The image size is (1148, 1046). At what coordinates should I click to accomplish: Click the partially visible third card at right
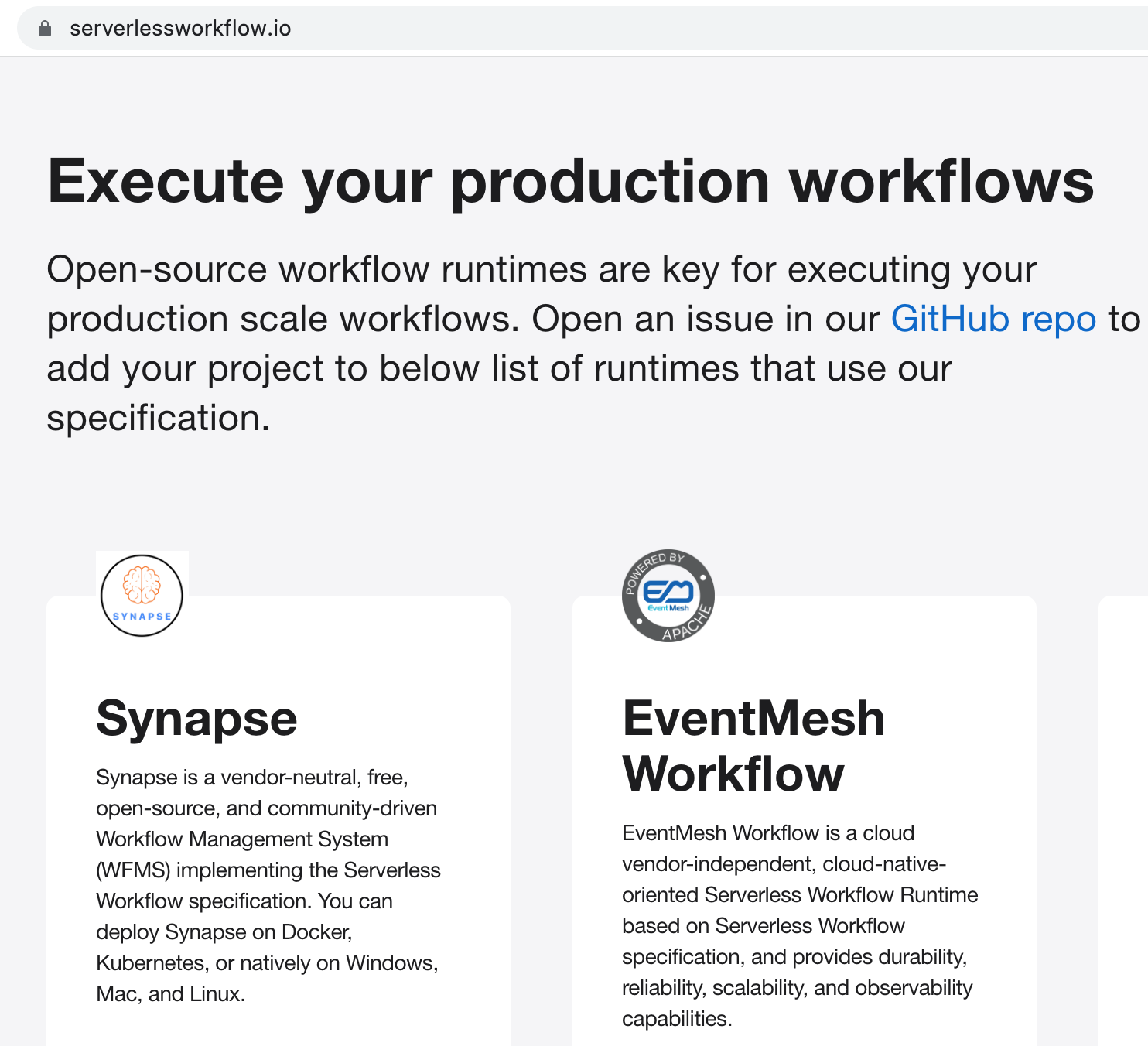1123,820
